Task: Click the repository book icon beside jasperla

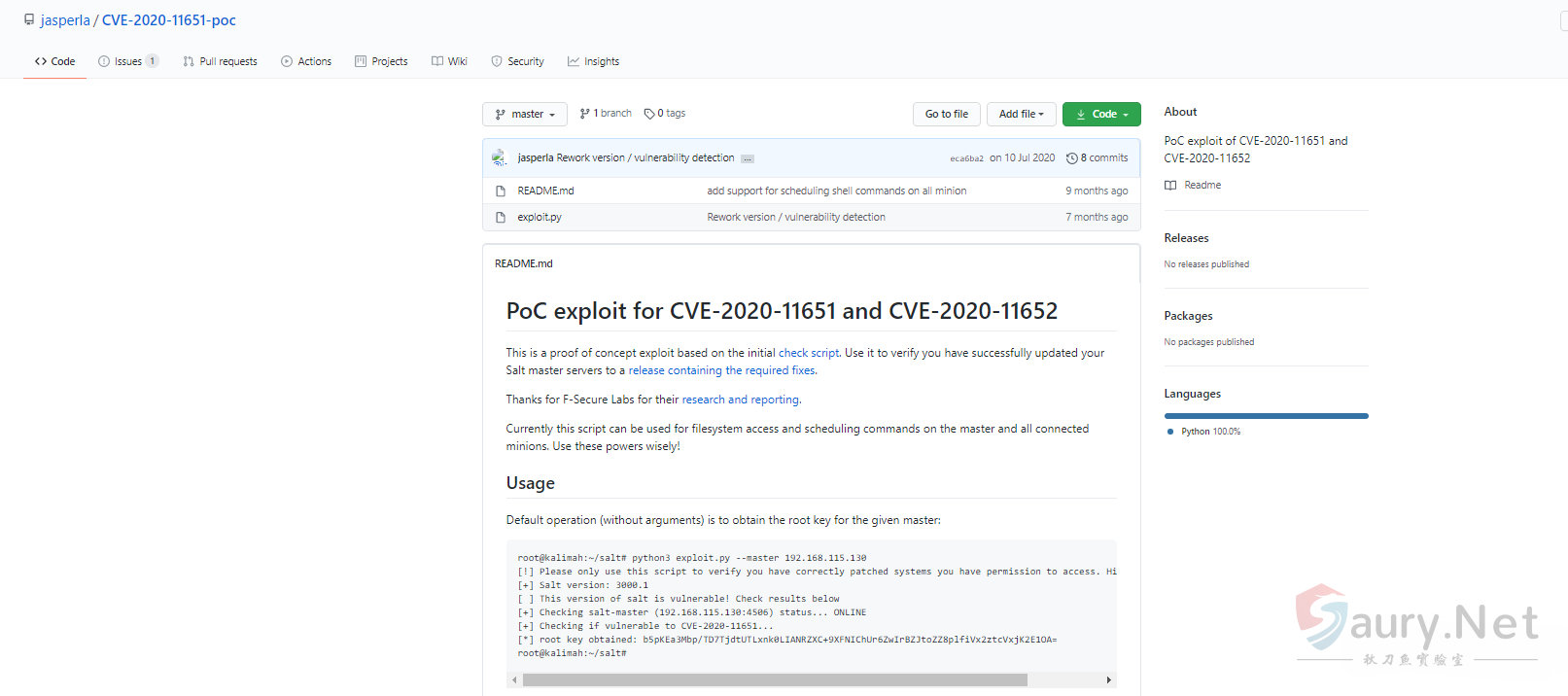Action: [x=29, y=20]
